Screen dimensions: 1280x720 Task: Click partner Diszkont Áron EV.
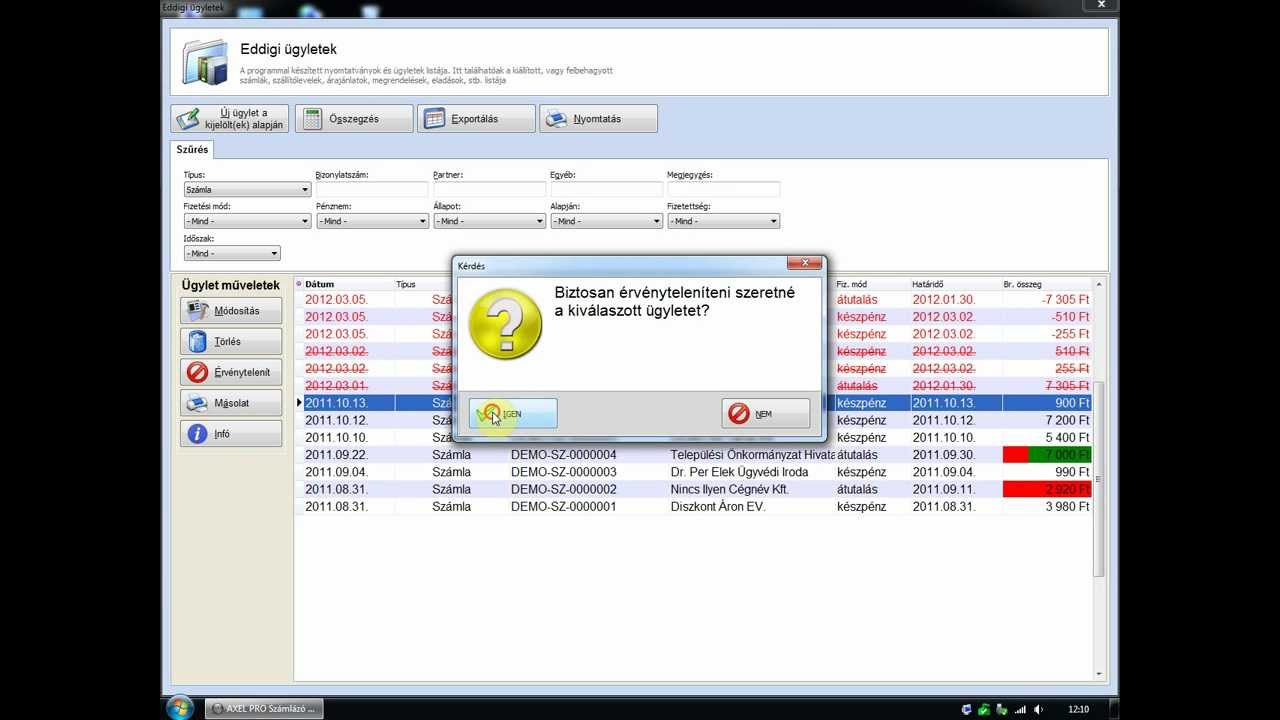[718, 507]
